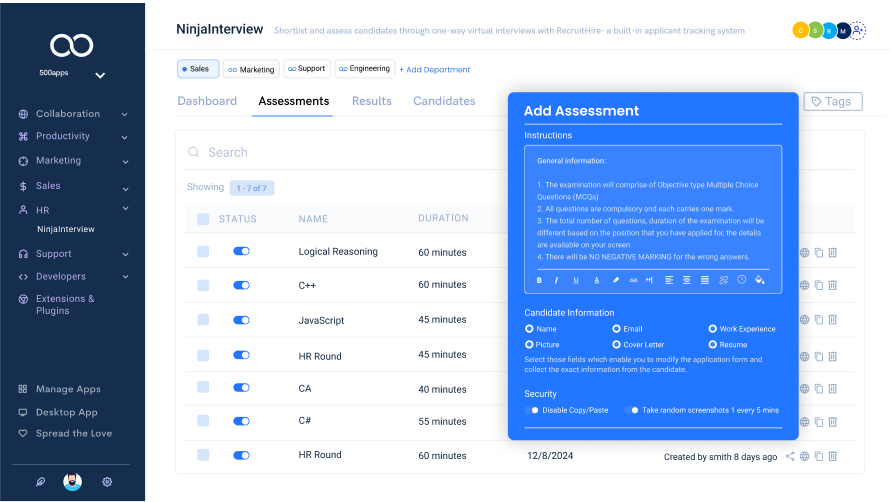Open the paint bucket fill color
Viewport: 891px width, 502px height.
(x=760, y=279)
